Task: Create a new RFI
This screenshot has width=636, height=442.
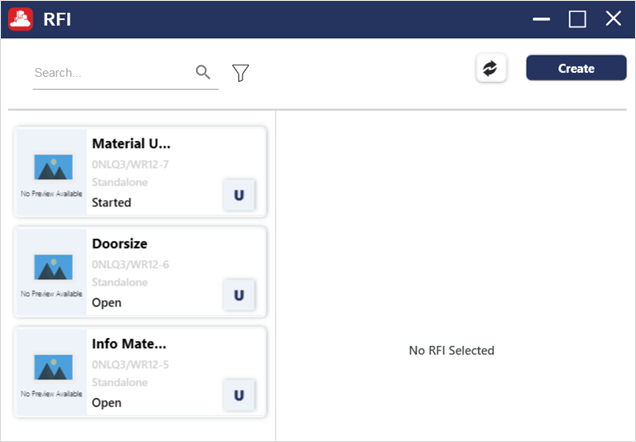Action: click(576, 68)
